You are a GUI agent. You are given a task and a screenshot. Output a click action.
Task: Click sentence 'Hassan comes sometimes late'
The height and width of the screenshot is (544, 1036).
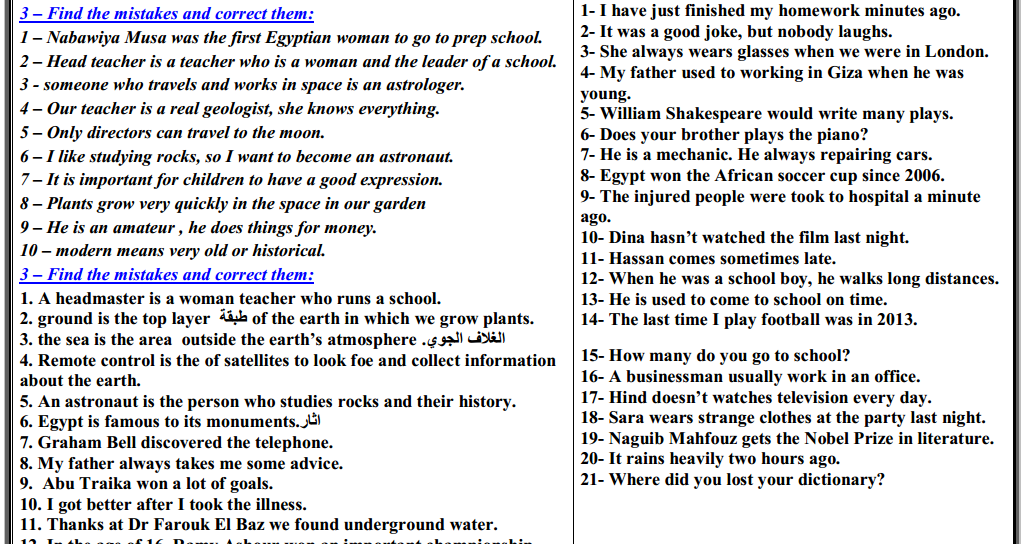pos(708,258)
